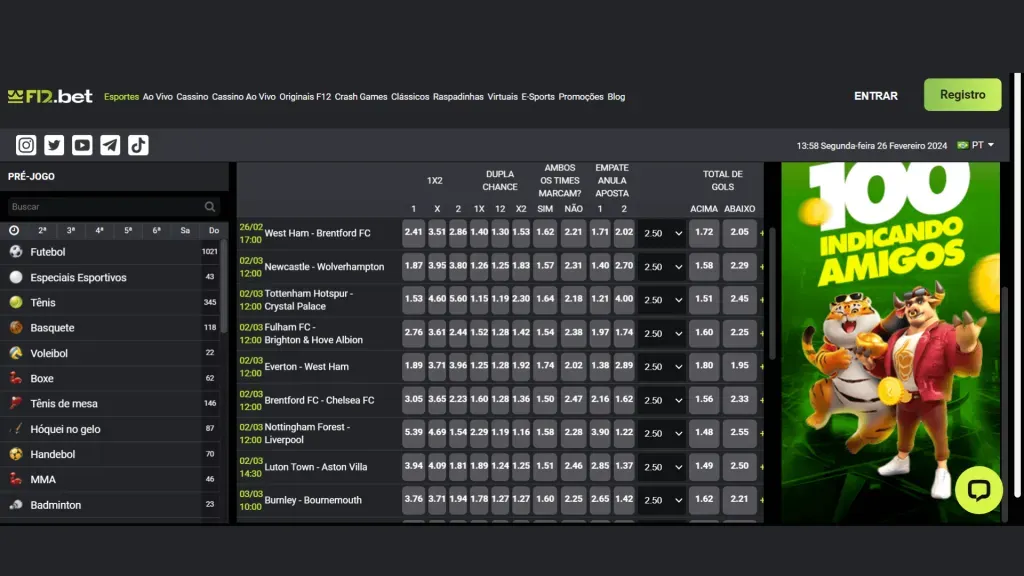Select odds 2.41 for West Ham win
This screenshot has height=576, width=1024.
(x=413, y=232)
